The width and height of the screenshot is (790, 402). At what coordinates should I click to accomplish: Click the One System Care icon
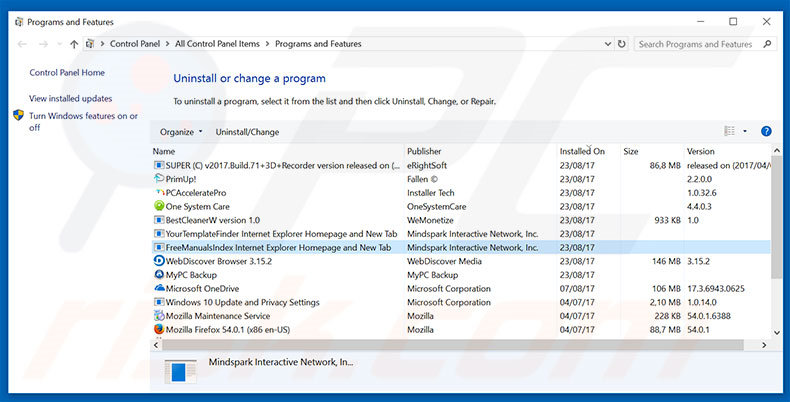[x=159, y=206]
